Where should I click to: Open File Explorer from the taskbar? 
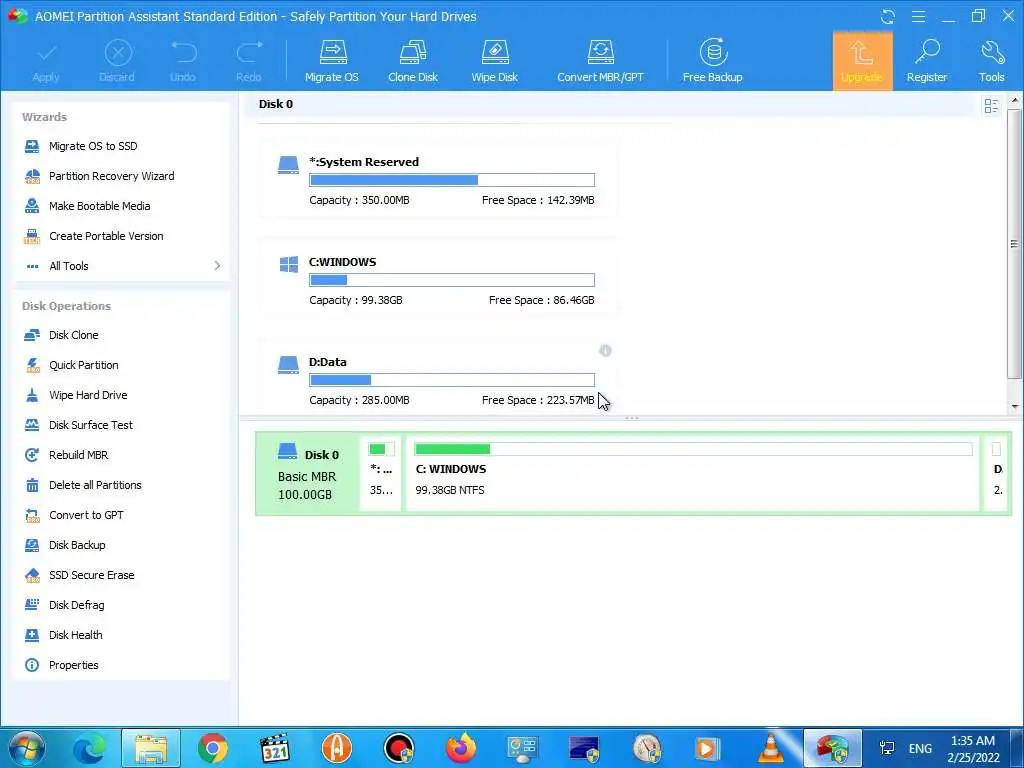[x=151, y=748]
